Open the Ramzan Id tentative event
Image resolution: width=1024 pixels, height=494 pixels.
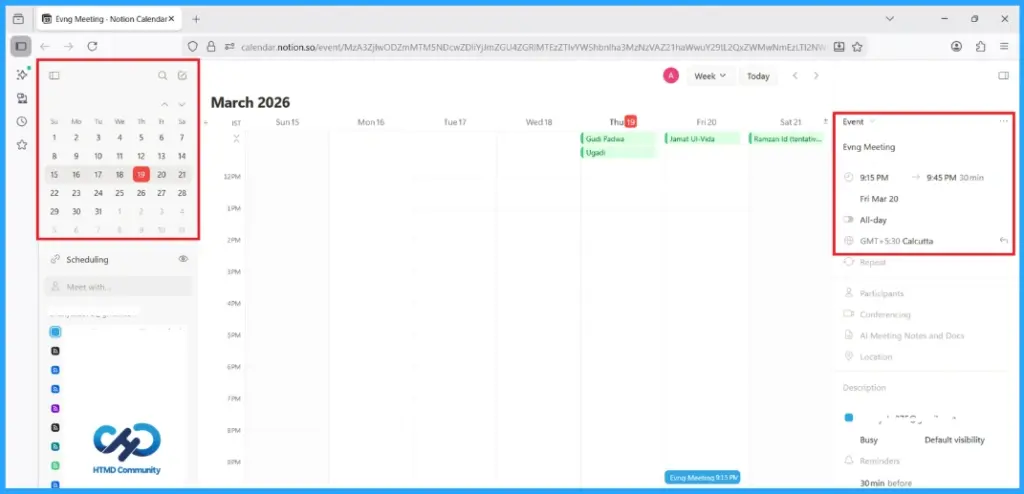[786, 139]
